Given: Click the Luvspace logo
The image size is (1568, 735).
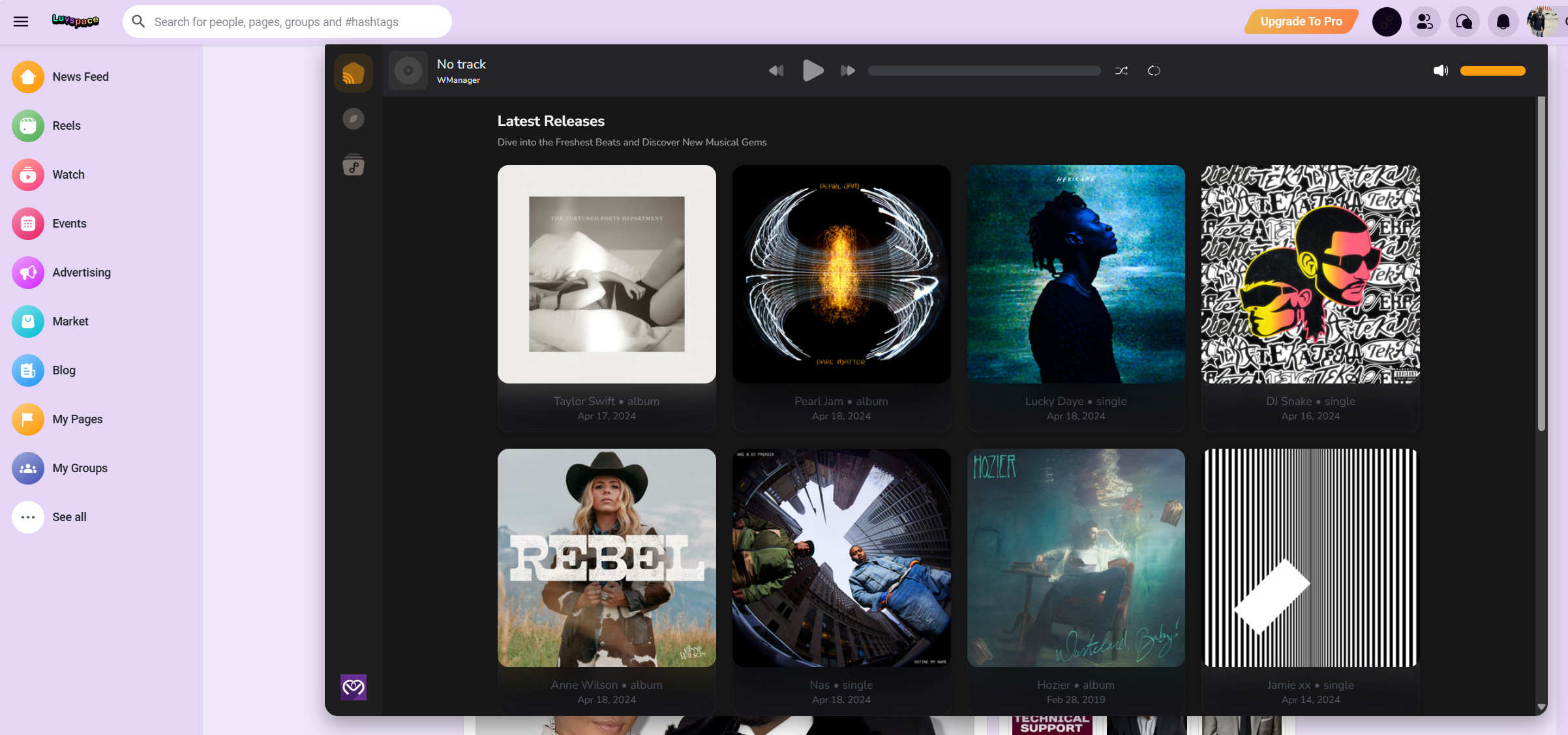Looking at the screenshot, I should tap(76, 21).
